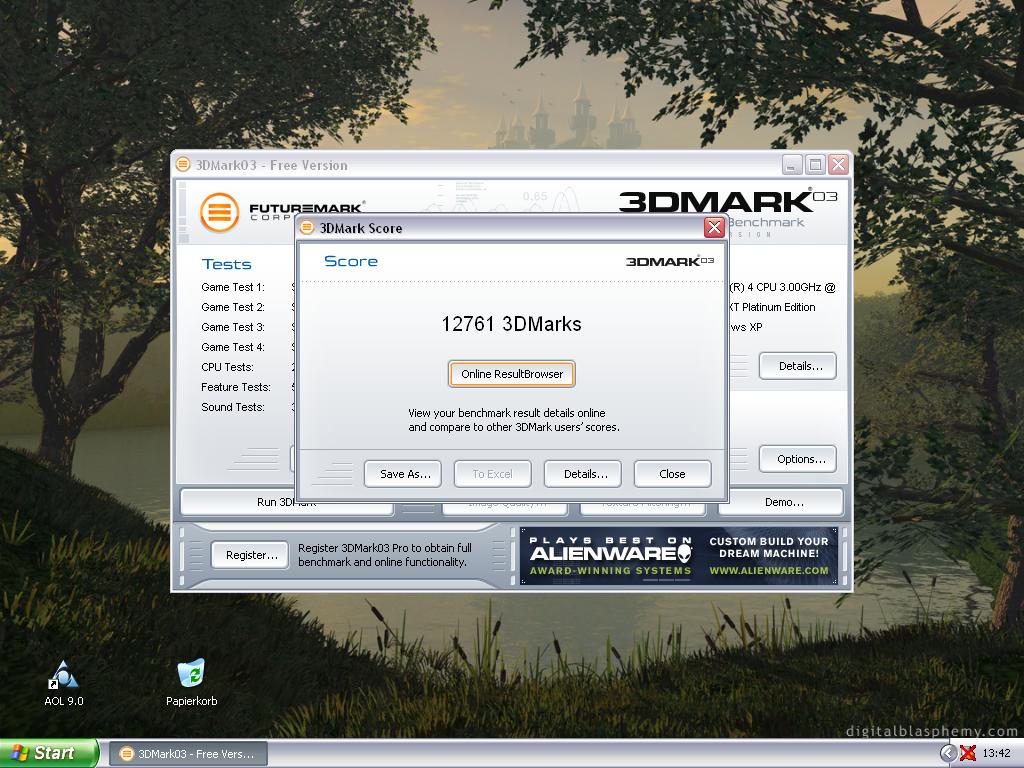Click the red X of 3DMark Score dialog
1024x768 pixels.
714,227
